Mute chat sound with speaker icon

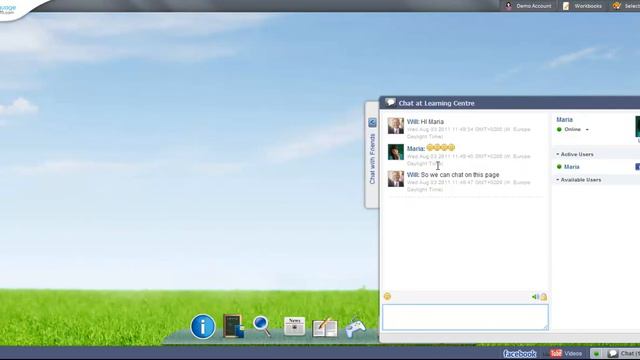535,297
